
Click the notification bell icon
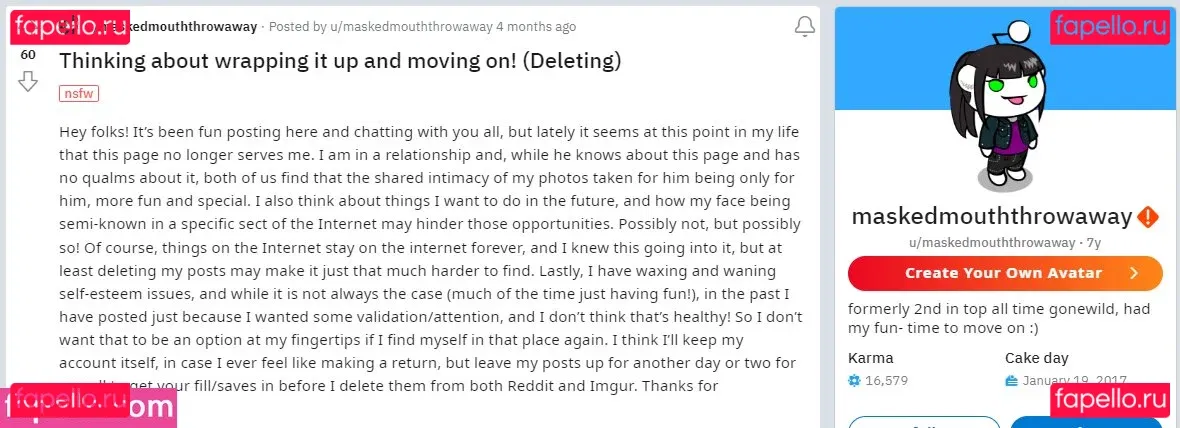[x=804, y=27]
